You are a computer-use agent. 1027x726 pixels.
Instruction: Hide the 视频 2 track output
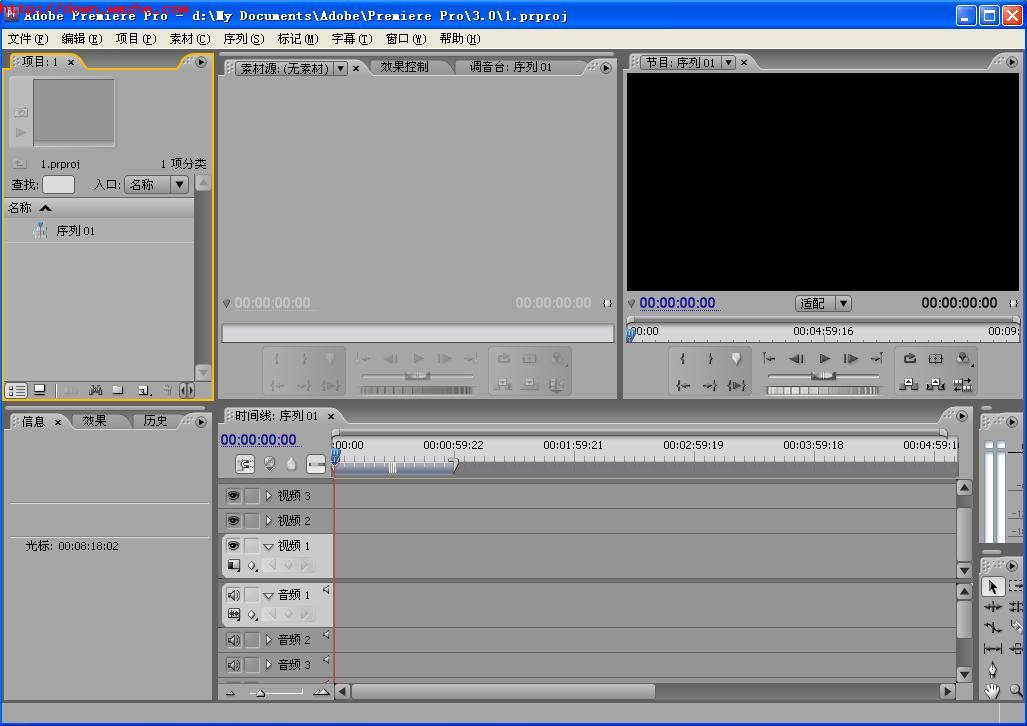(x=233, y=521)
